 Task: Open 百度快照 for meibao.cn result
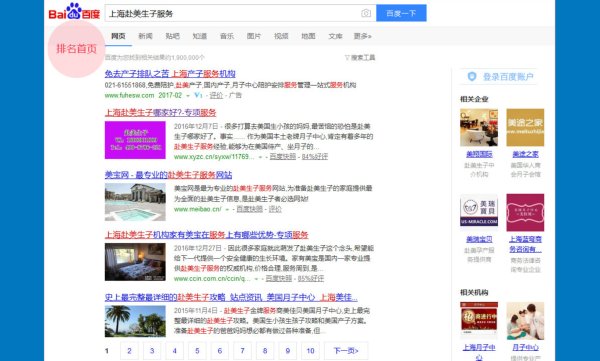(249, 209)
